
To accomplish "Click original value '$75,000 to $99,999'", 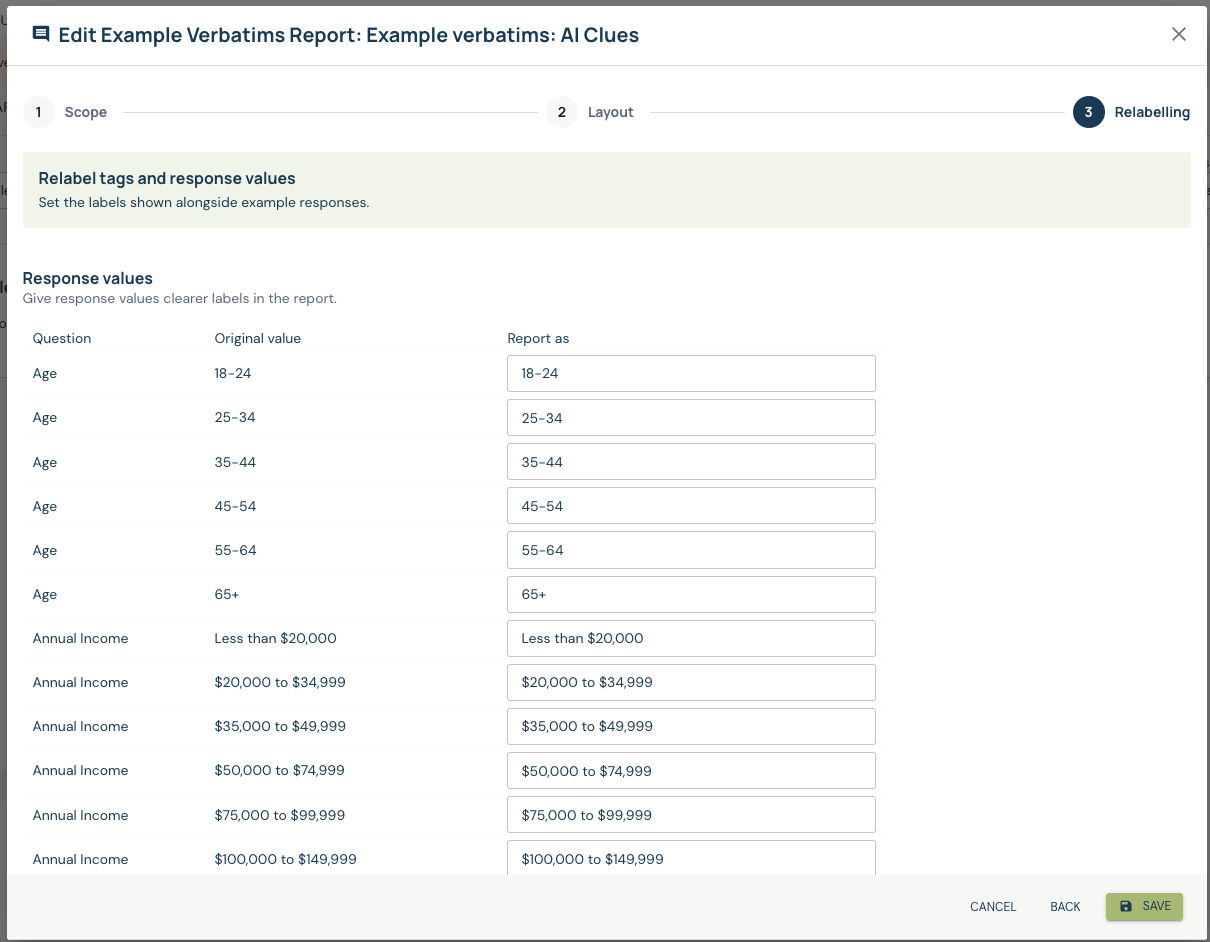I will click(x=280, y=815).
